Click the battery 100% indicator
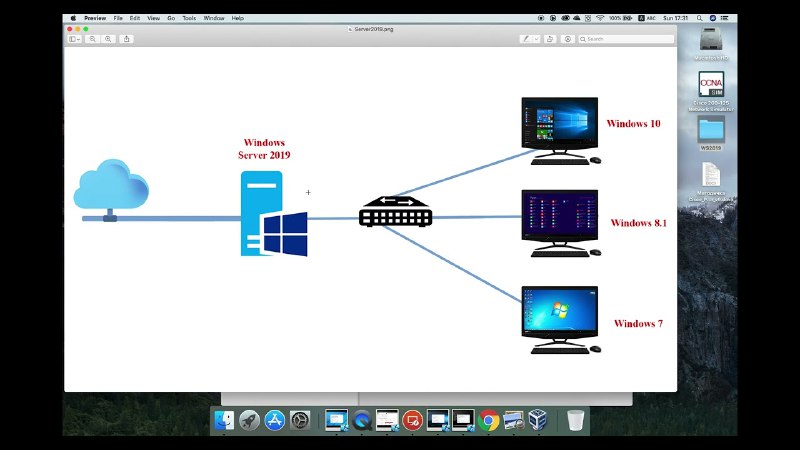This screenshot has width=800, height=450. (x=620, y=18)
